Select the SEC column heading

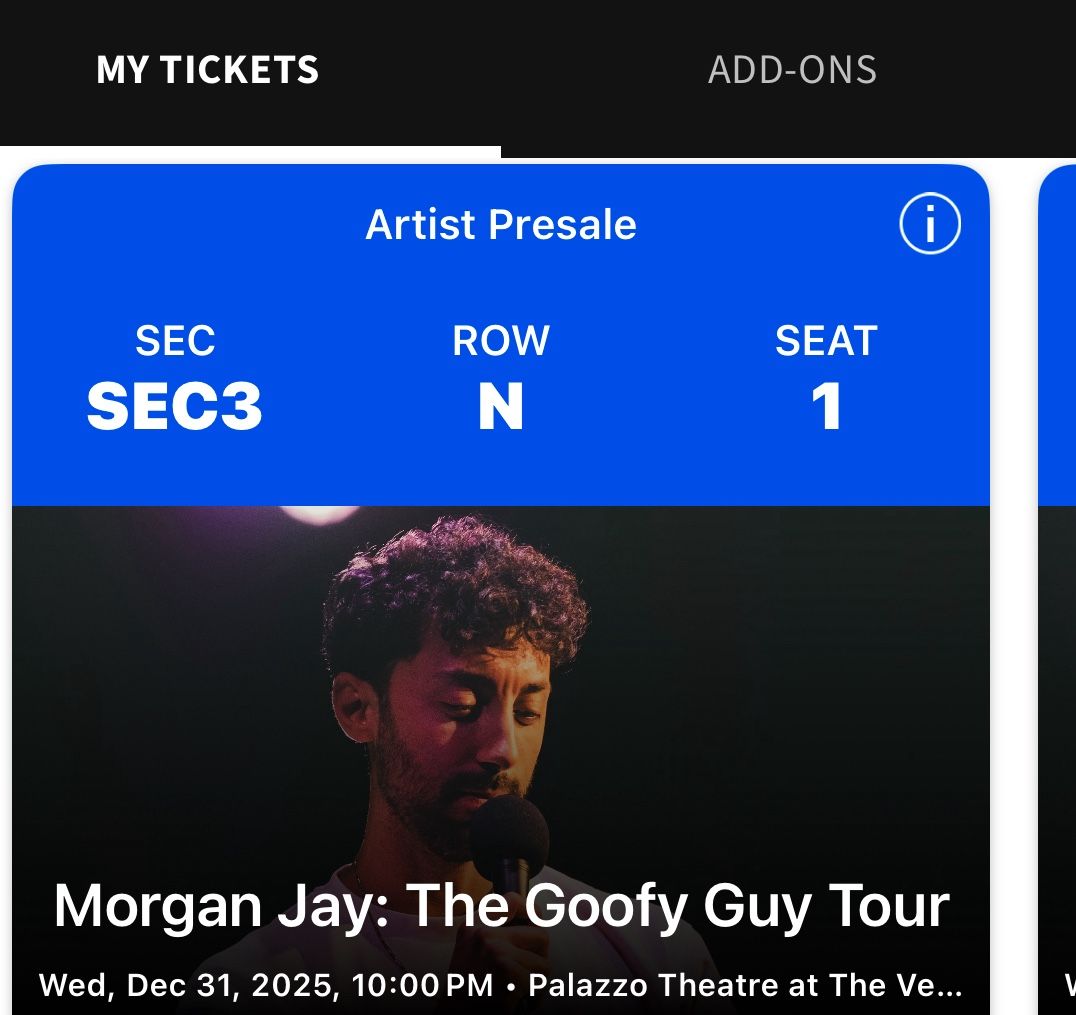[x=174, y=340]
